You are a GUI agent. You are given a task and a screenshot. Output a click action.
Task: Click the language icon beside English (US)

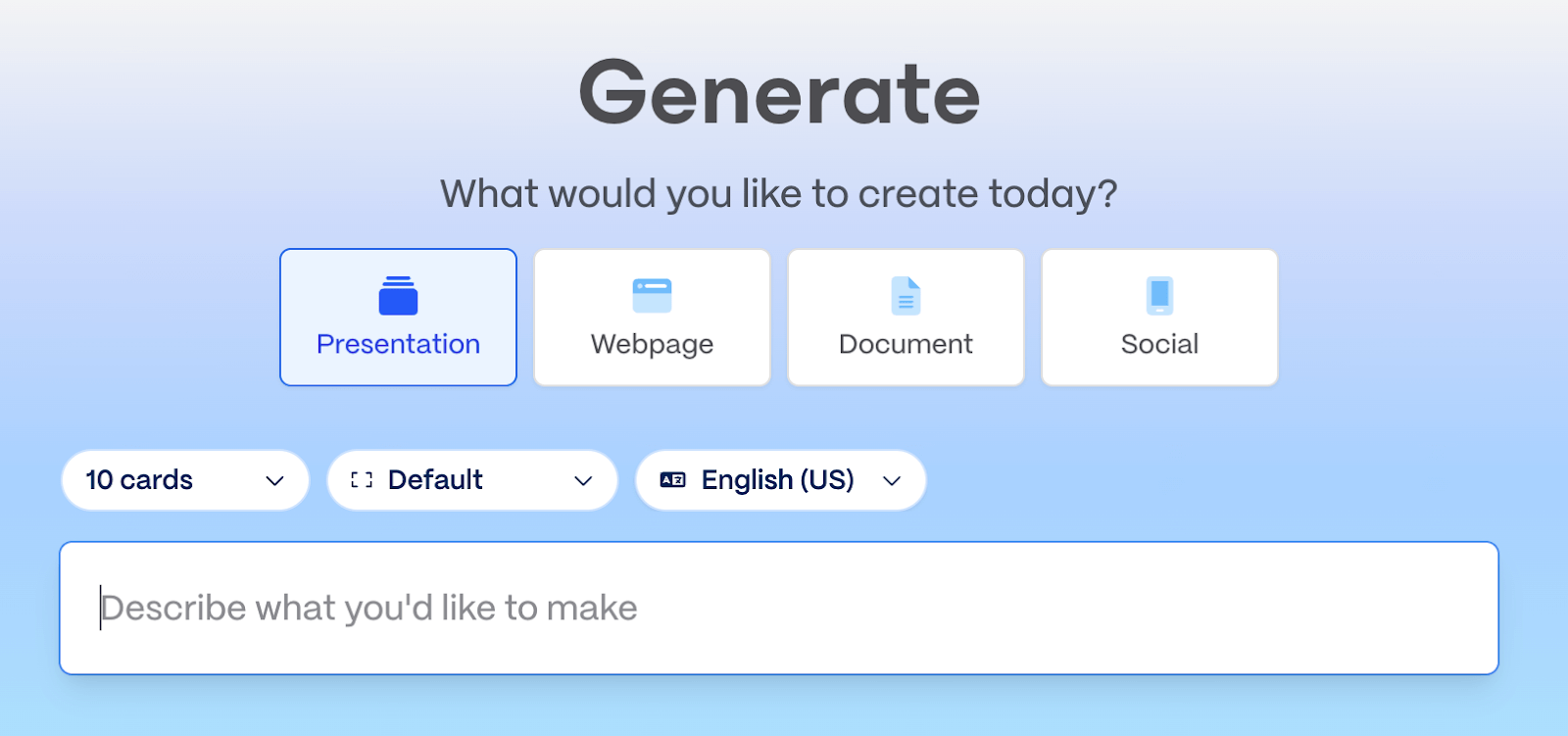(x=673, y=480)
